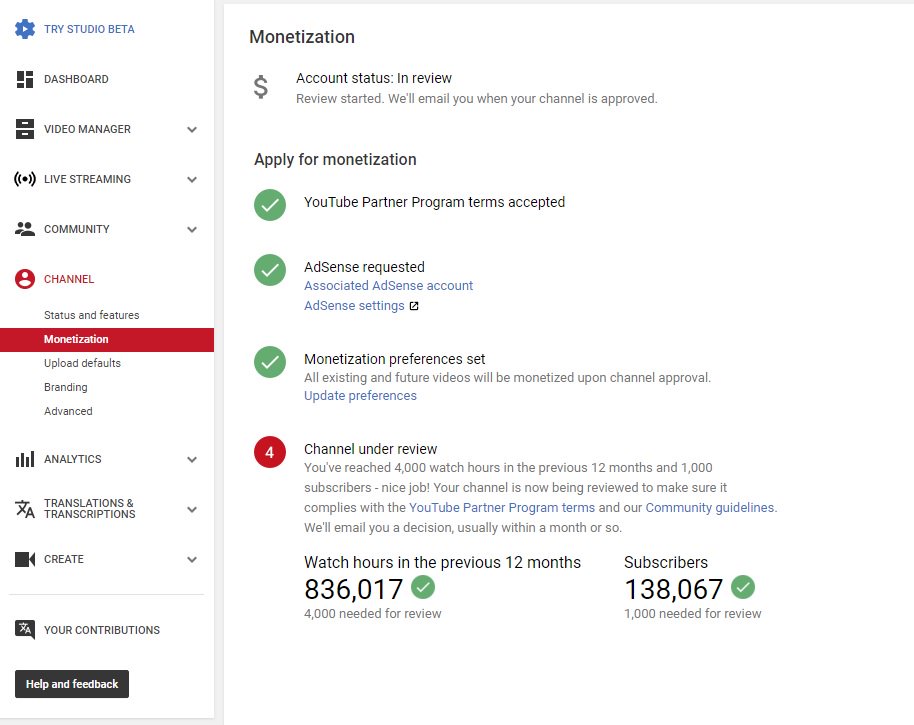Expand the Translations & Transcriptions chevron
Screen dimensions: 914x725
pos(192,509)
